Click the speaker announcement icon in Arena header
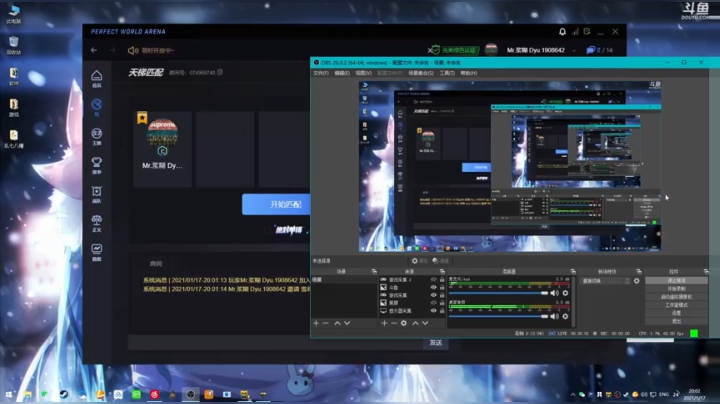The width and height of the screenshot is (720, 404). [x=133, y=50]
